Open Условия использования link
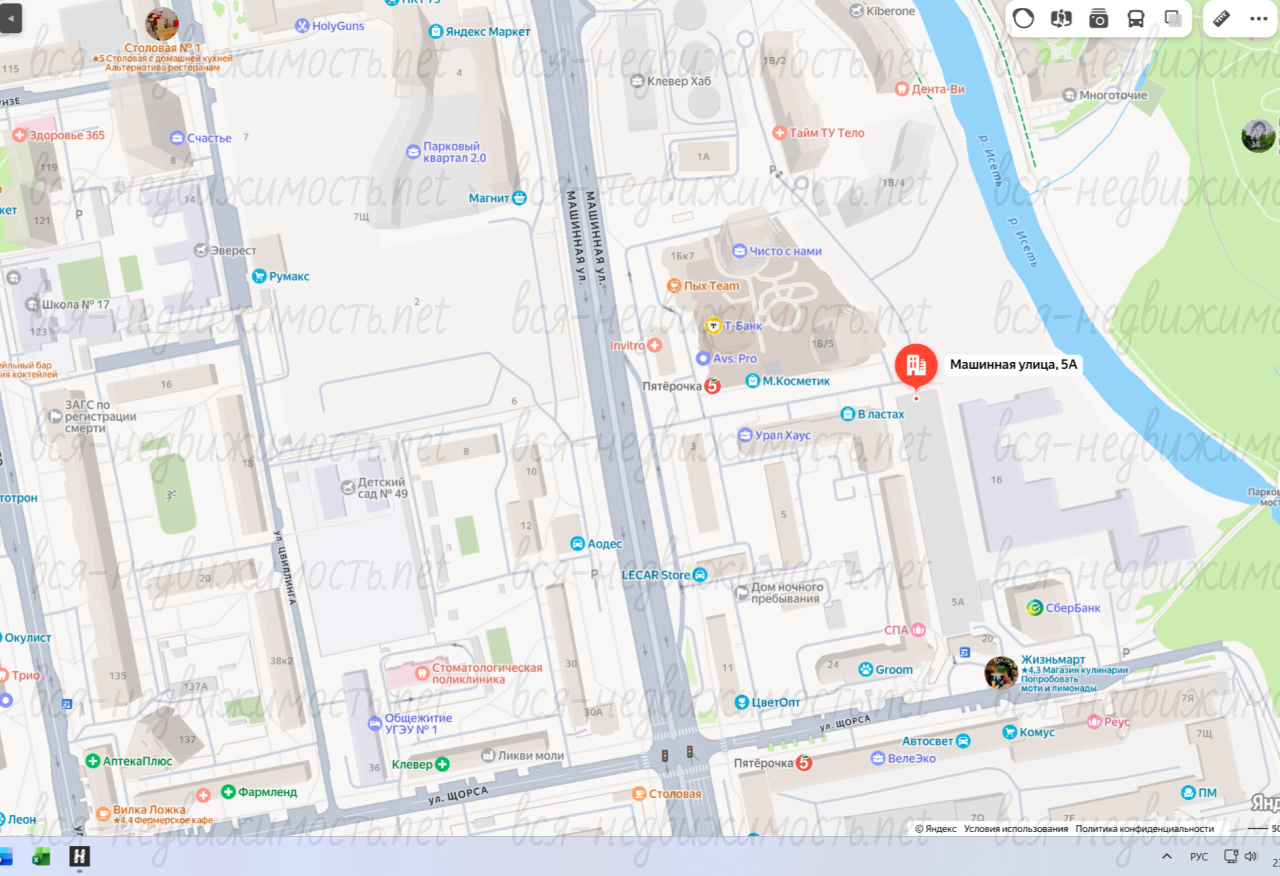 click(x=1017, y=829)
